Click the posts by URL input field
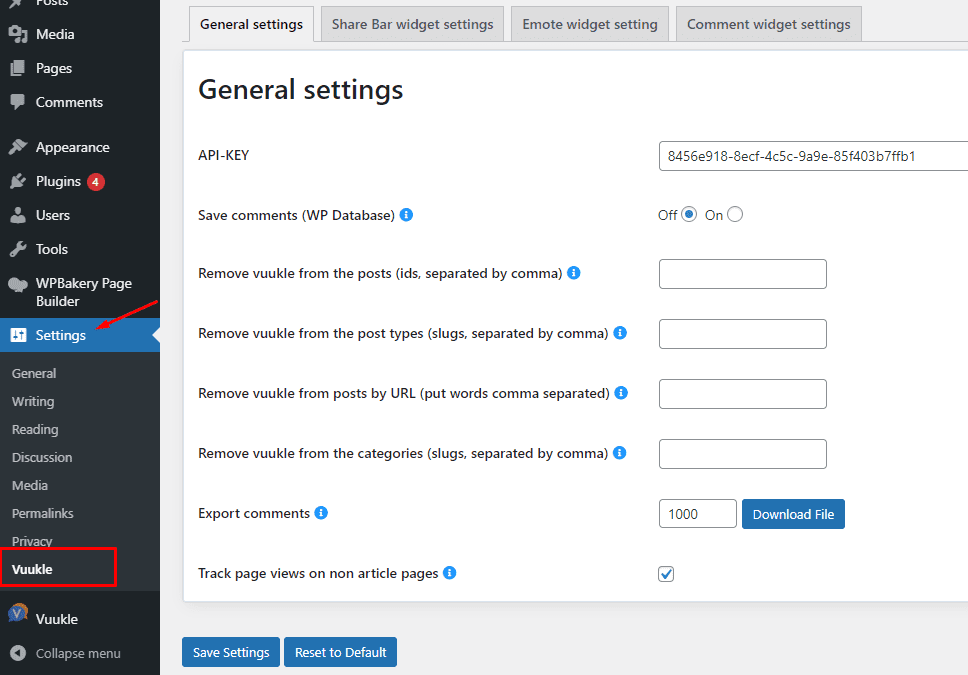 [743, 393]
